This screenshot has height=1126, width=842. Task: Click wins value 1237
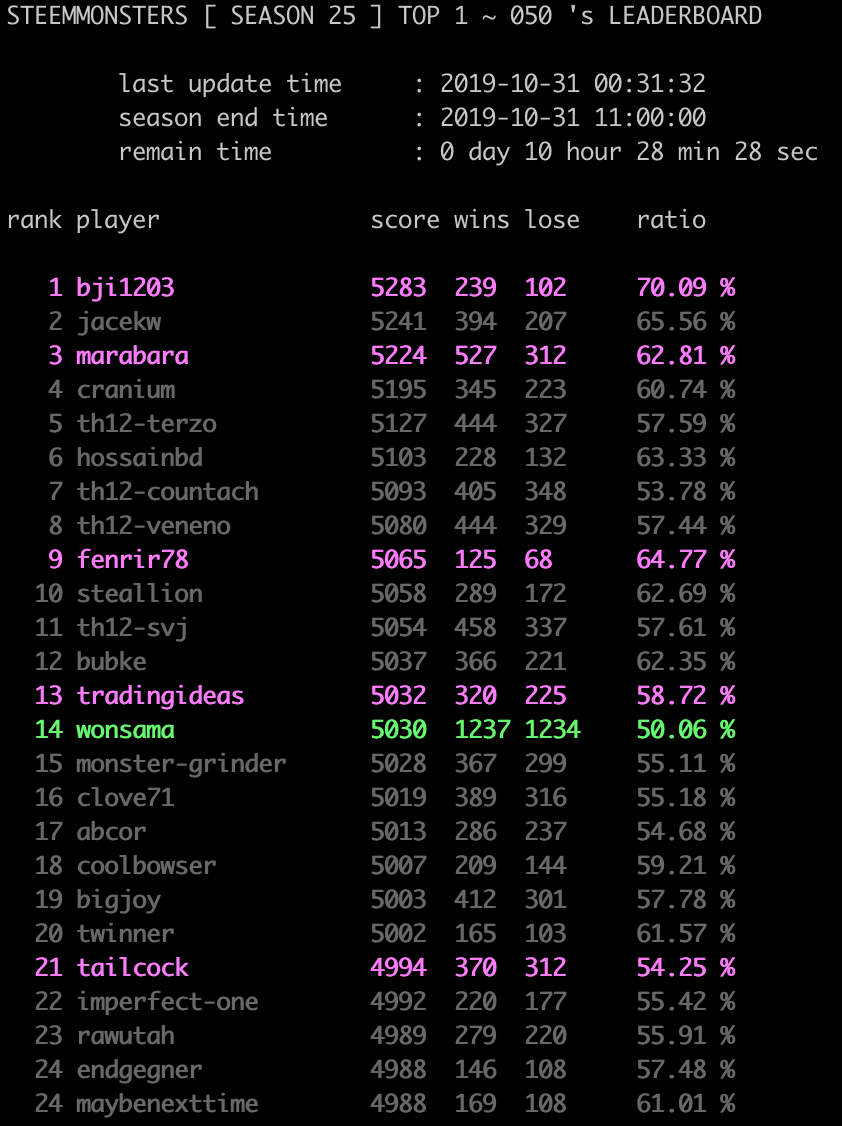pyautogui.click(x=482, y=730)
